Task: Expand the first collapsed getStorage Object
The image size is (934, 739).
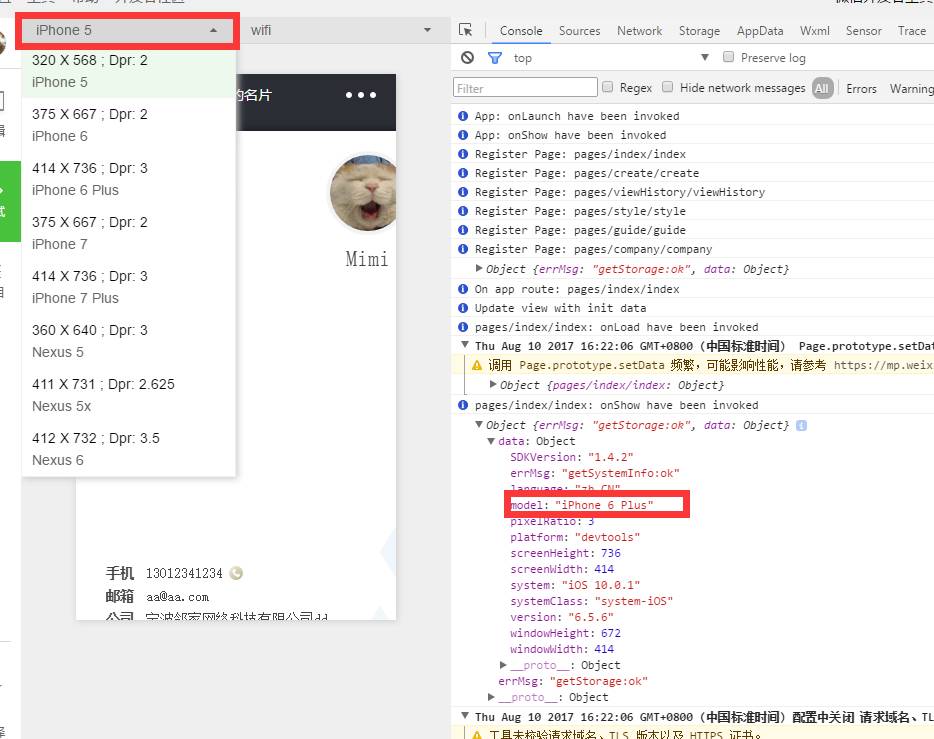Action: (479, 269)
